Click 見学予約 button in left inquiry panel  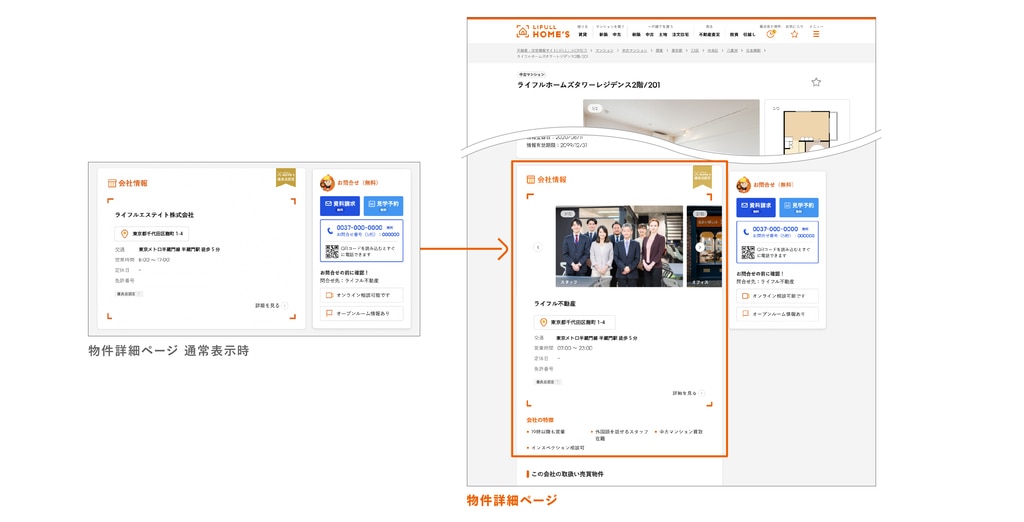[383, 206]
